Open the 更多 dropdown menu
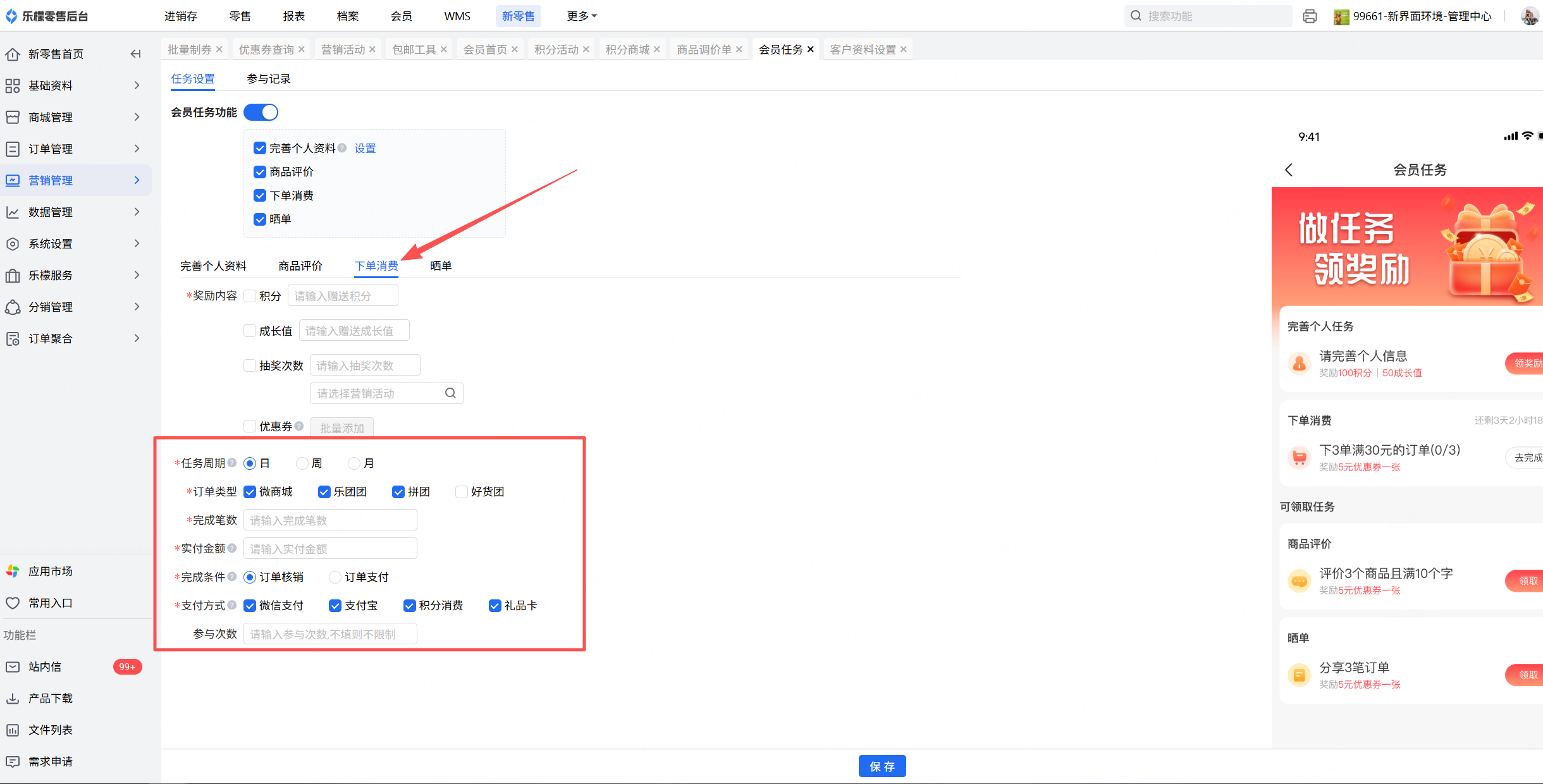This screenshot has width=1543, height=784. pos(581,16)
